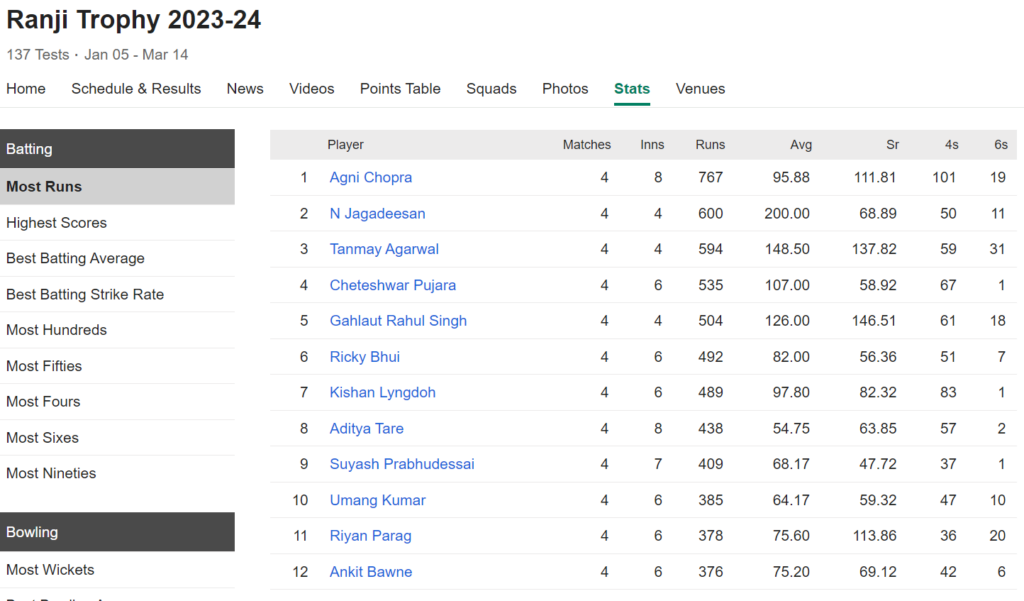Click Tanmay Agarwal's 594 runs value
This screenshot has width=1024, height=601.
[711, 250]
